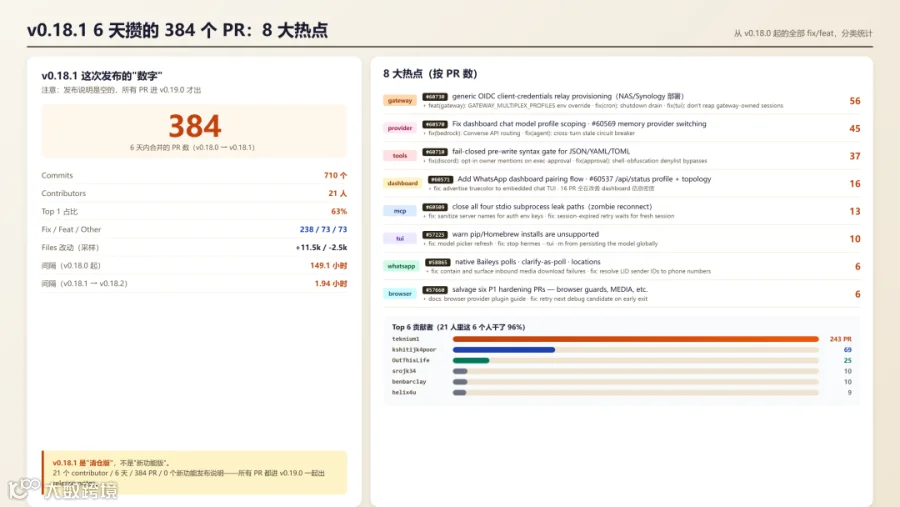Click close all four stdio subprocess title
This screenshot has height=507, width=900.
tap(552, 206)
